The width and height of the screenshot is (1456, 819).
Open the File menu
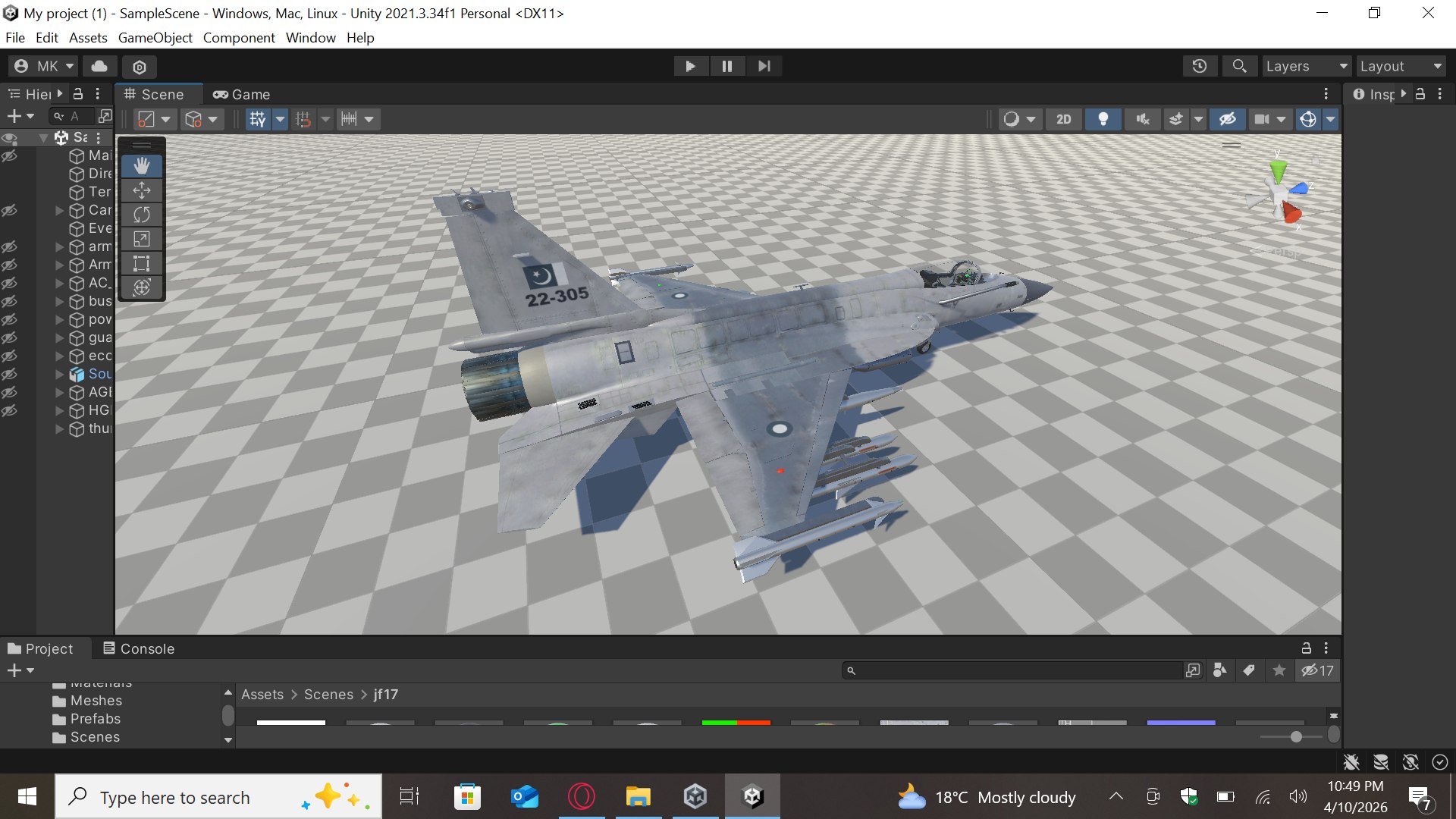pyautogui.click(x=15, y=37)
